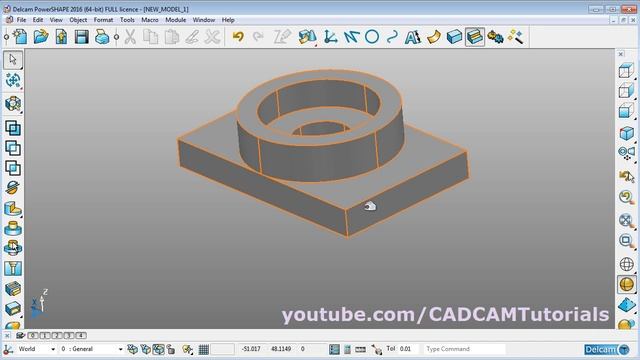Open the File menu
The height and width of the screenshot is (360, 640).
point(21,20)
